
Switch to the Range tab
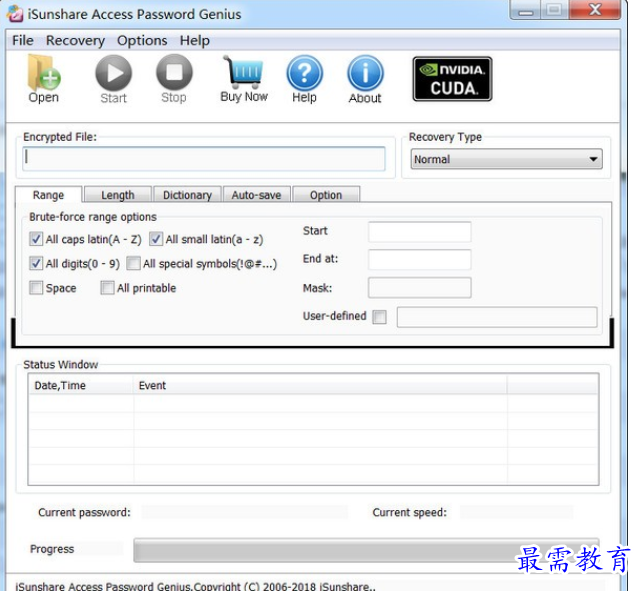click(48, 195)
